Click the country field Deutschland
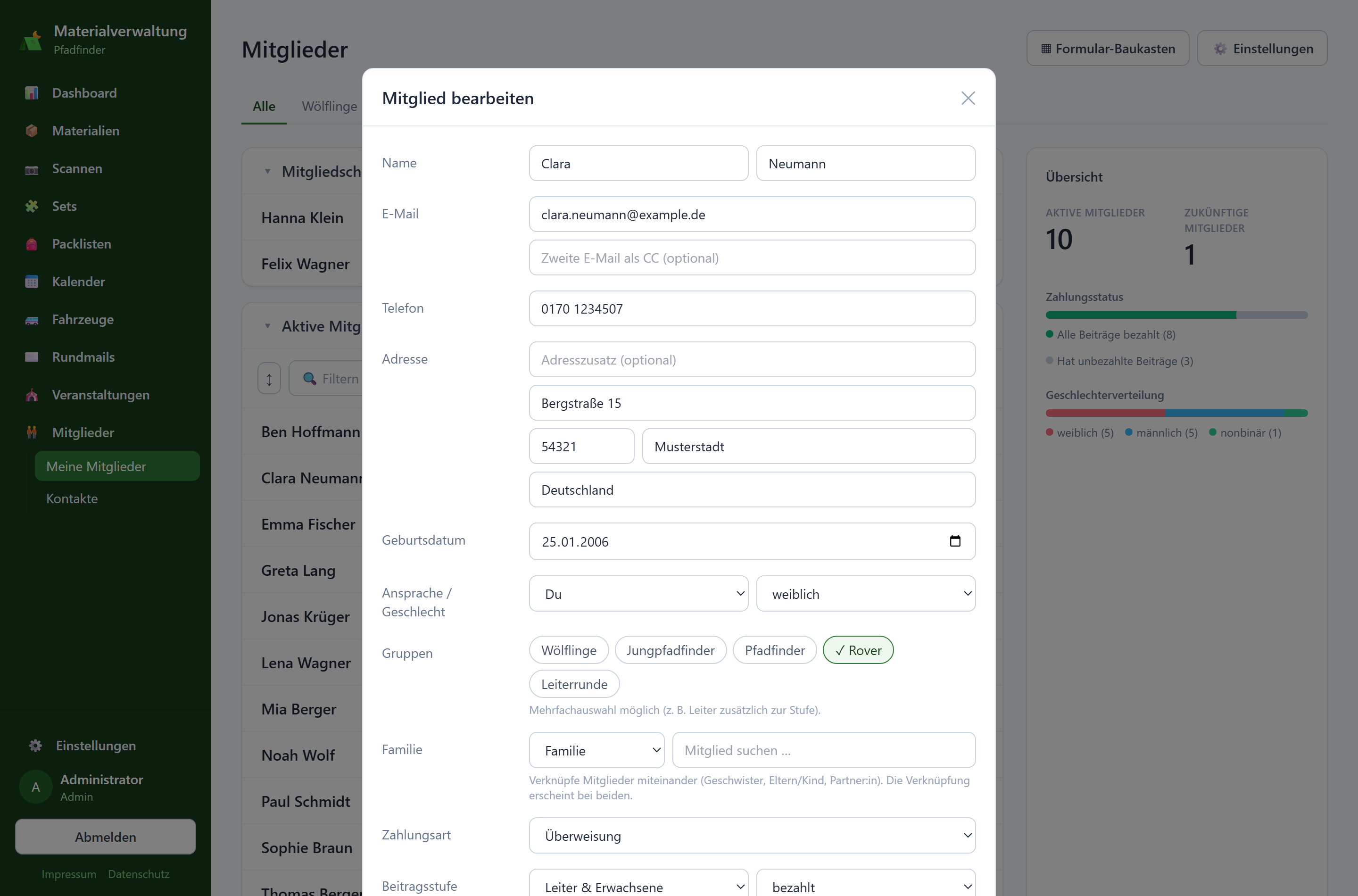The height and width of the screenshot is (896, 1358). (752, 489)
